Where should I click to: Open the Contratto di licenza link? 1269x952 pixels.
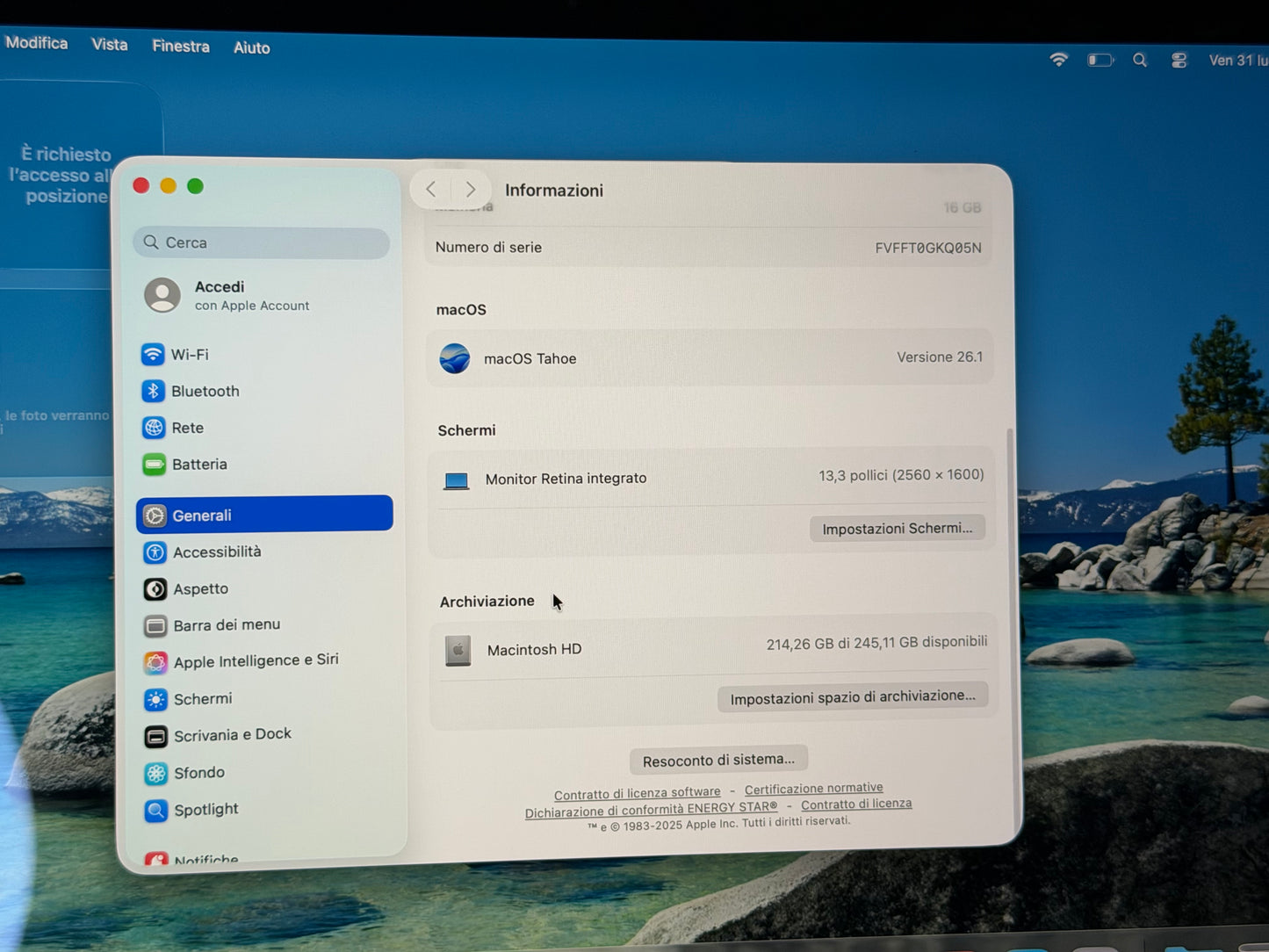coord(856,804)
